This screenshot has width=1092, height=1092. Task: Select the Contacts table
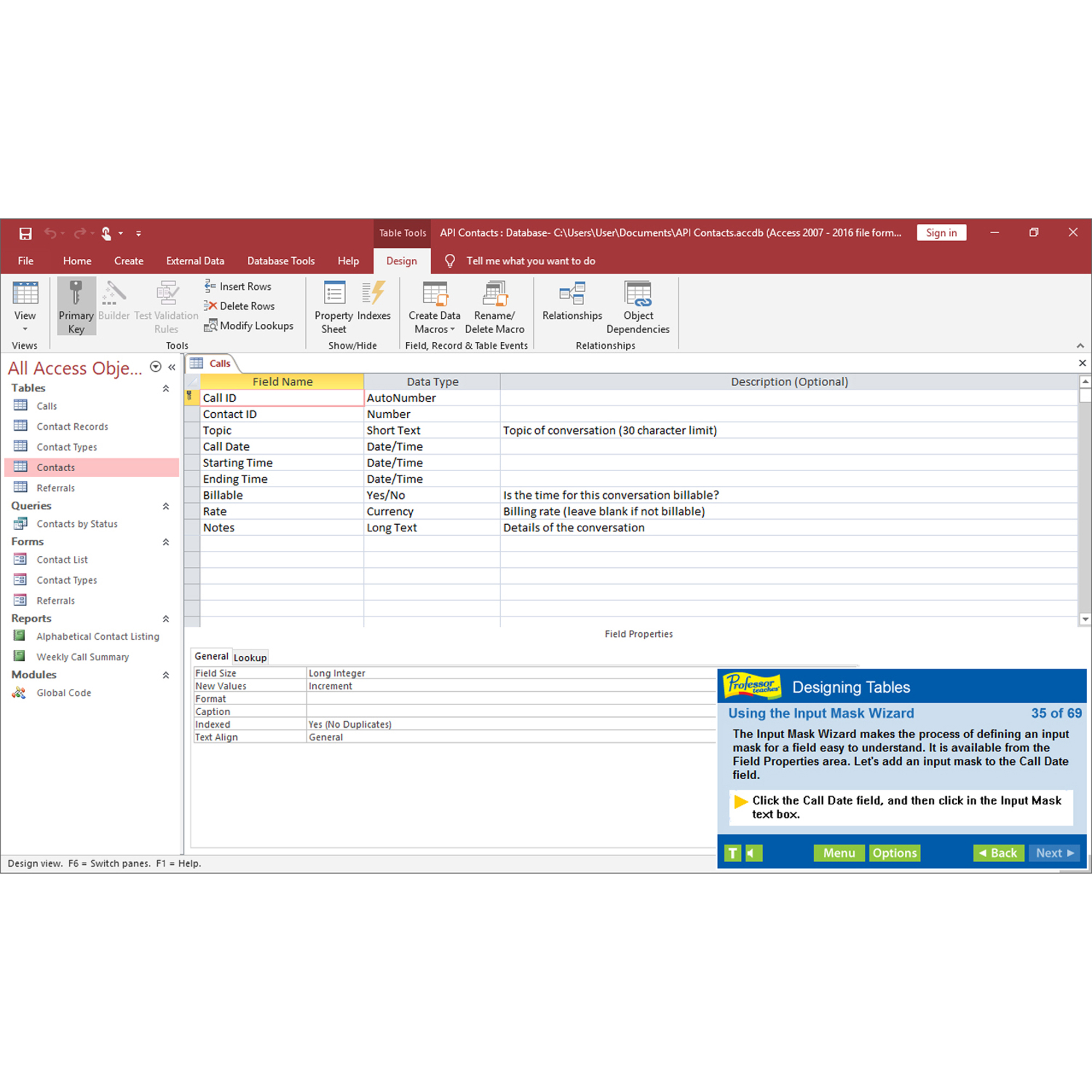91,467
